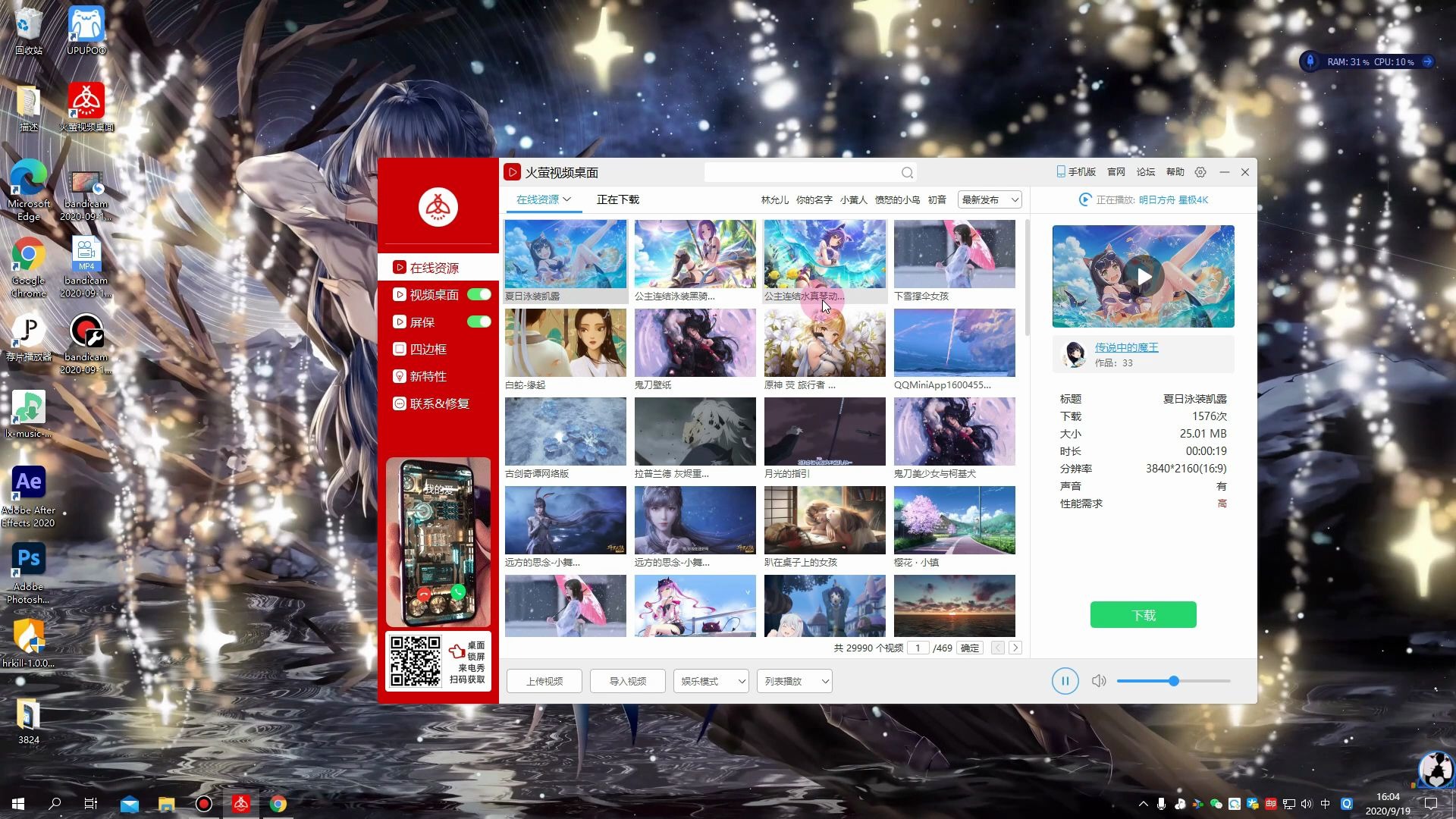Toggle the 视频桌面 switch off

click(479, 294)
